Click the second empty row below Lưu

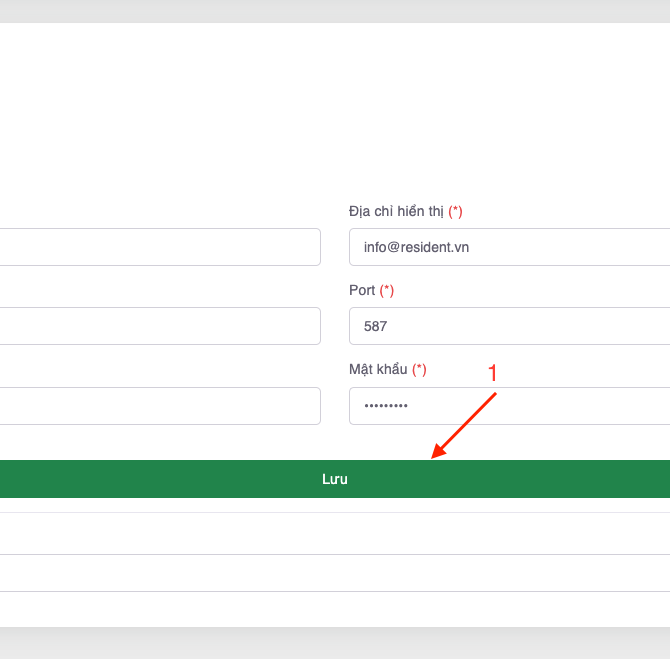pyautogui.click(x=334, y=573)
